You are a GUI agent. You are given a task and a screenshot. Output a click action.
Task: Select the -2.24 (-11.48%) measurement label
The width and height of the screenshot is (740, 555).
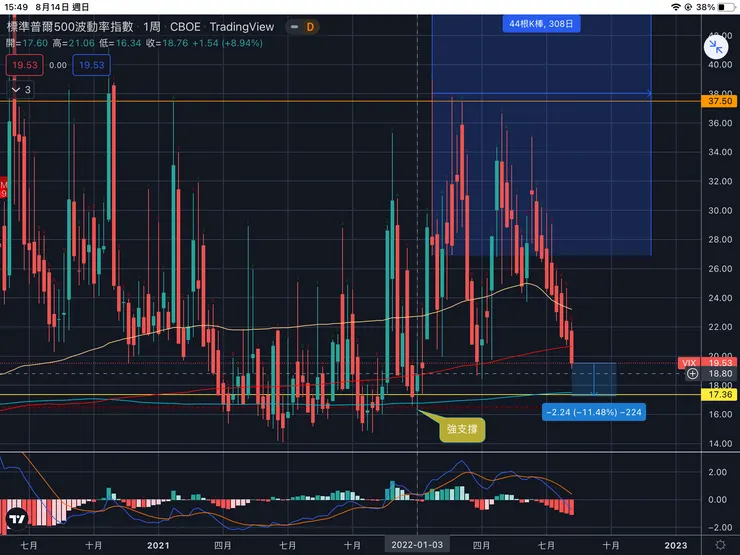point(594,412)
